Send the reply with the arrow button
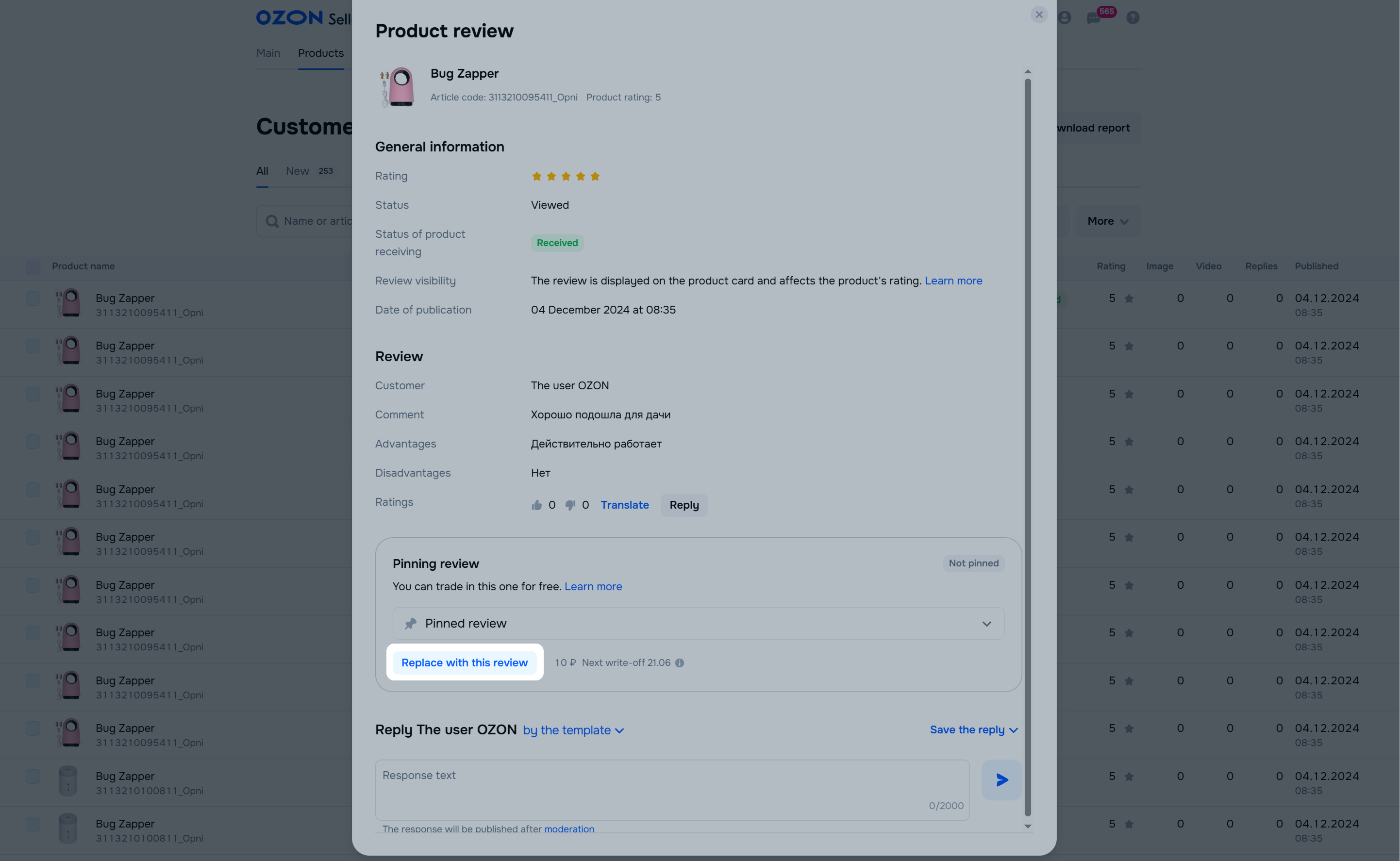This screenshot has width=1400, height=861. (x=1001, y=779)
